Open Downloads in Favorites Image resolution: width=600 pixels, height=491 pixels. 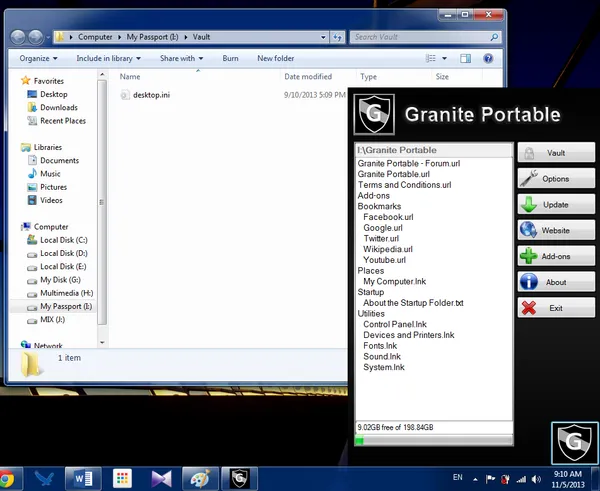pos(59,108)
